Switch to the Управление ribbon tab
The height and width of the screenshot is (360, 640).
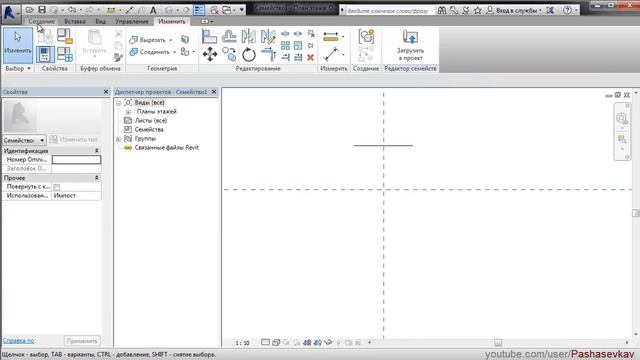pyautogui.click(x=132, y=21)
